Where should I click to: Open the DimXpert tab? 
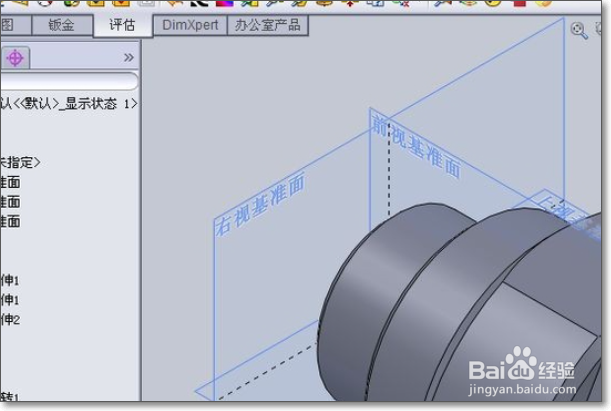click(190, 25)
